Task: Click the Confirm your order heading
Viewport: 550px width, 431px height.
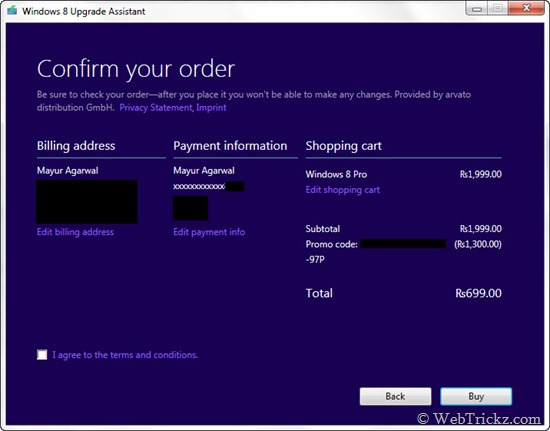Action: [136, 69]
